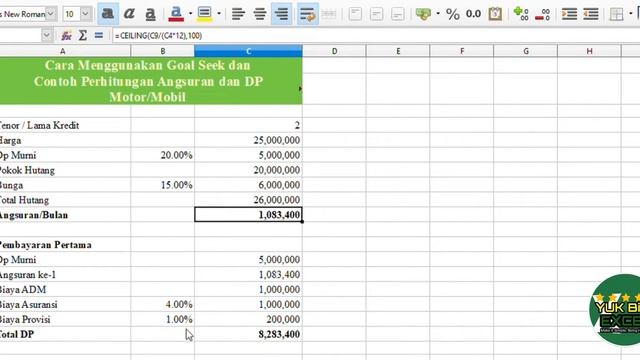Toggle the Align Right button
This screenshot has width=640, height=360.
[x=281, y=14]
